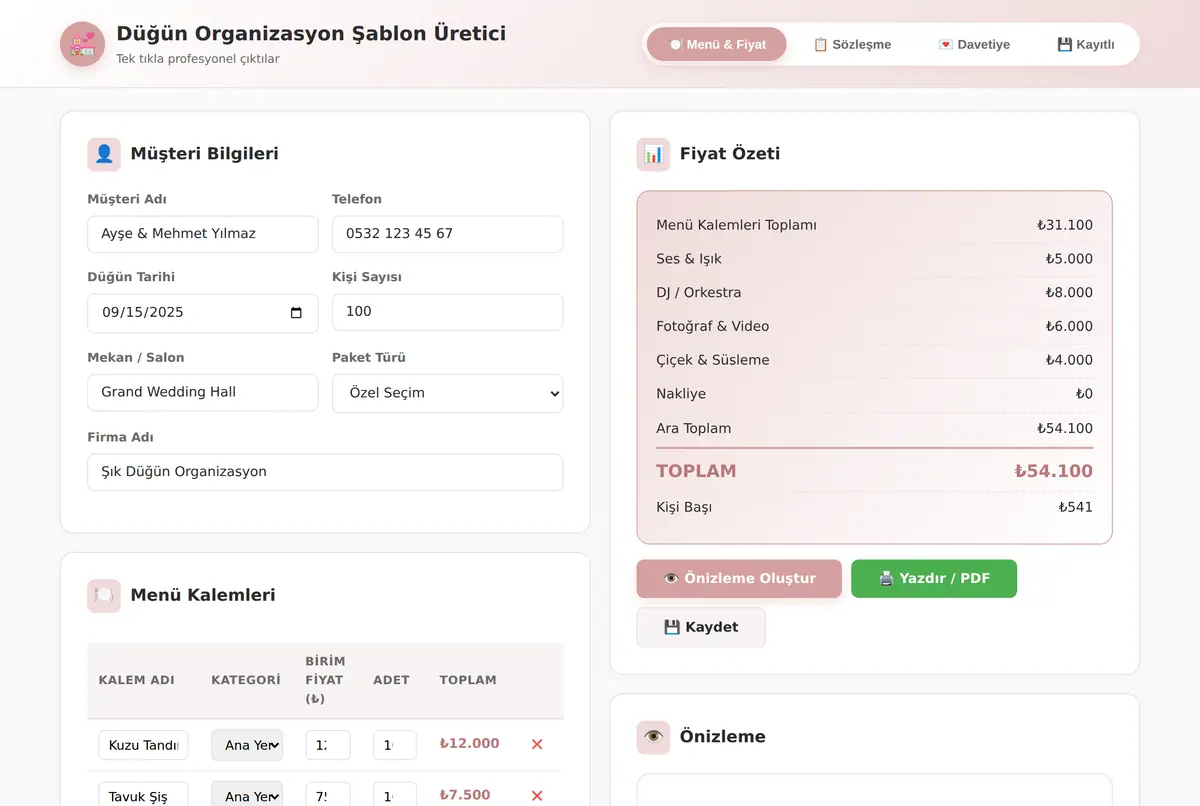
Task: Click the Menü Kalemleri Toplamı ₺31.100 value
Action: pos(1065,226)
